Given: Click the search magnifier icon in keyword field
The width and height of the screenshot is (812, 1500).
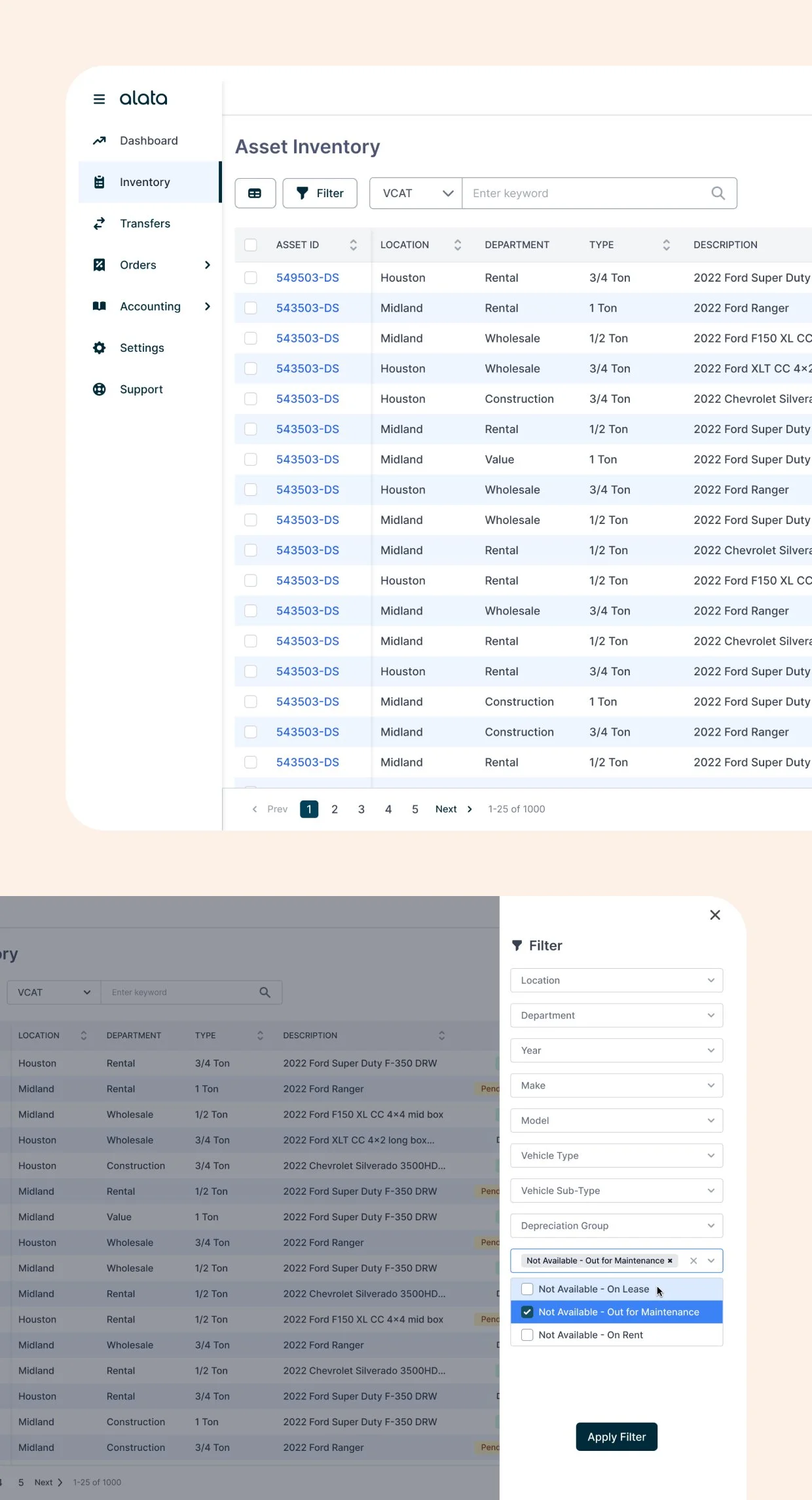Looking at the screenshot, I should click(x=718, y=193).
